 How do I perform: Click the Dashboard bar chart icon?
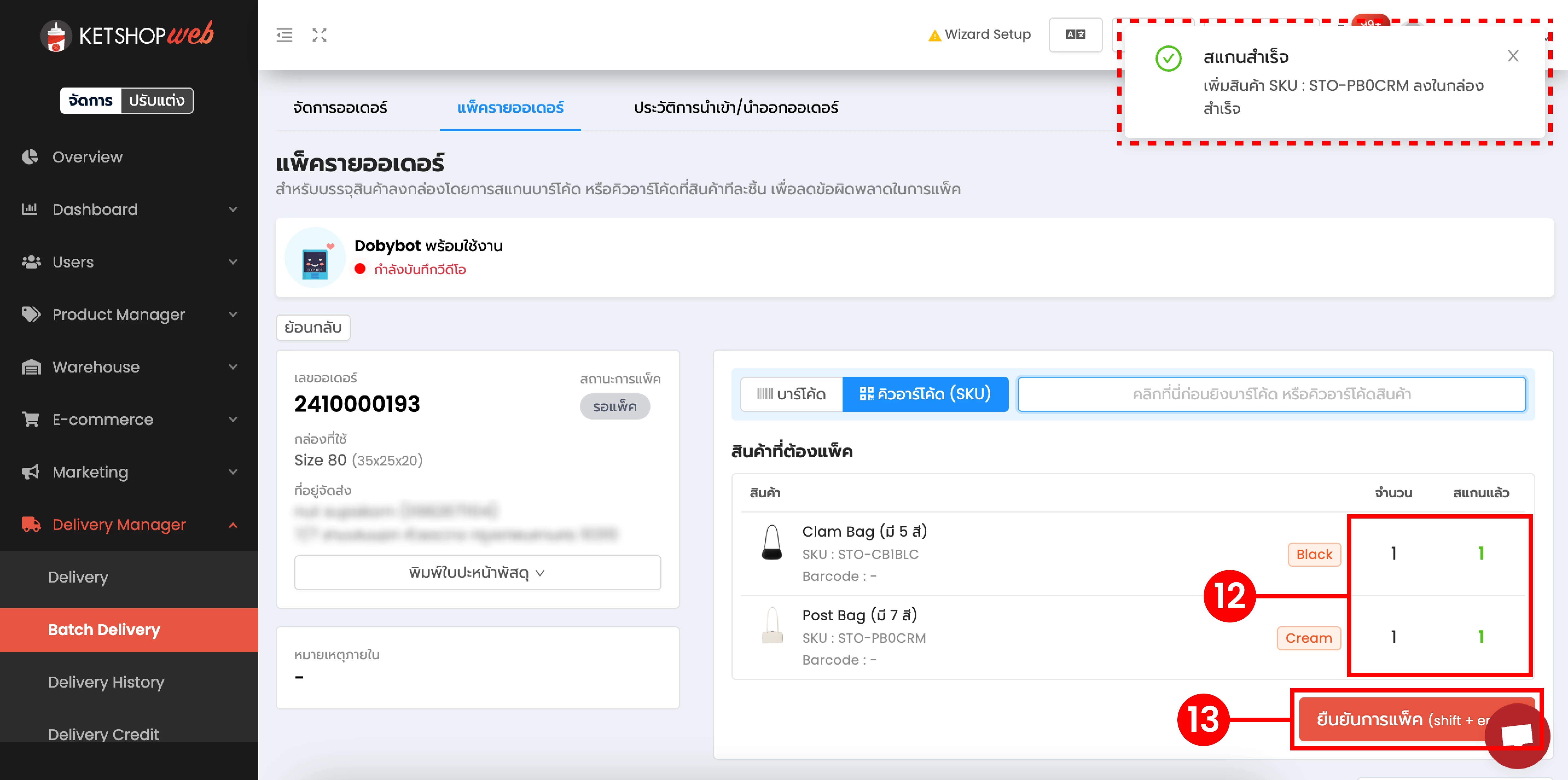(30, 209)
